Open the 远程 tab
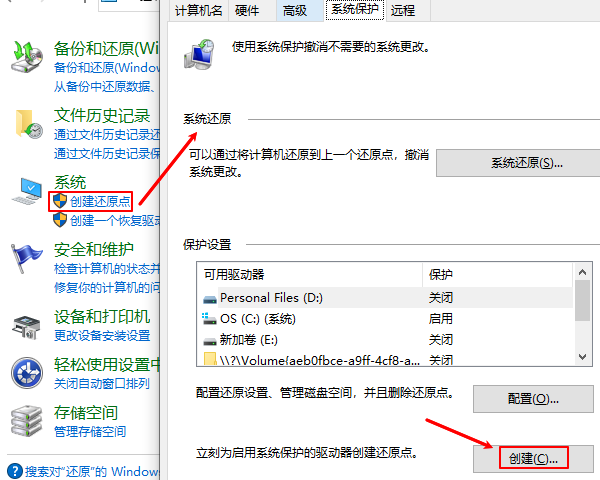The image size is (600, 480). pos(403,11)
